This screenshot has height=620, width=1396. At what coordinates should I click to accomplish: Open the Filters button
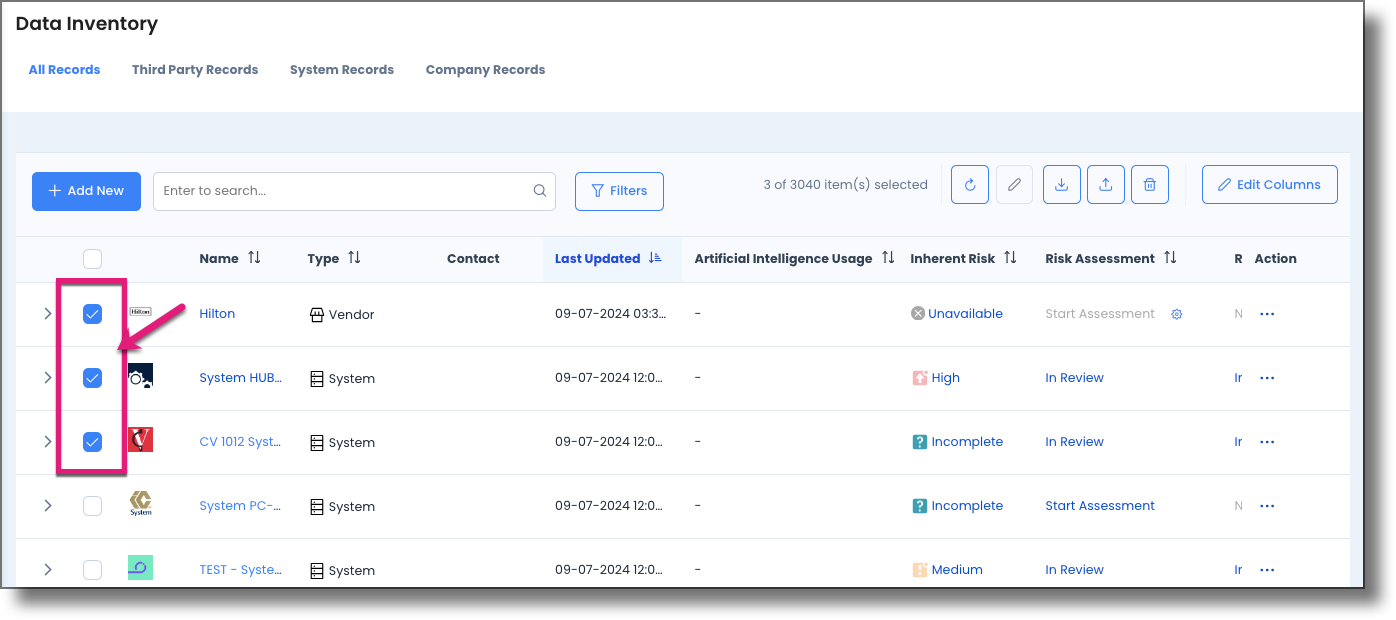(619, 191)
